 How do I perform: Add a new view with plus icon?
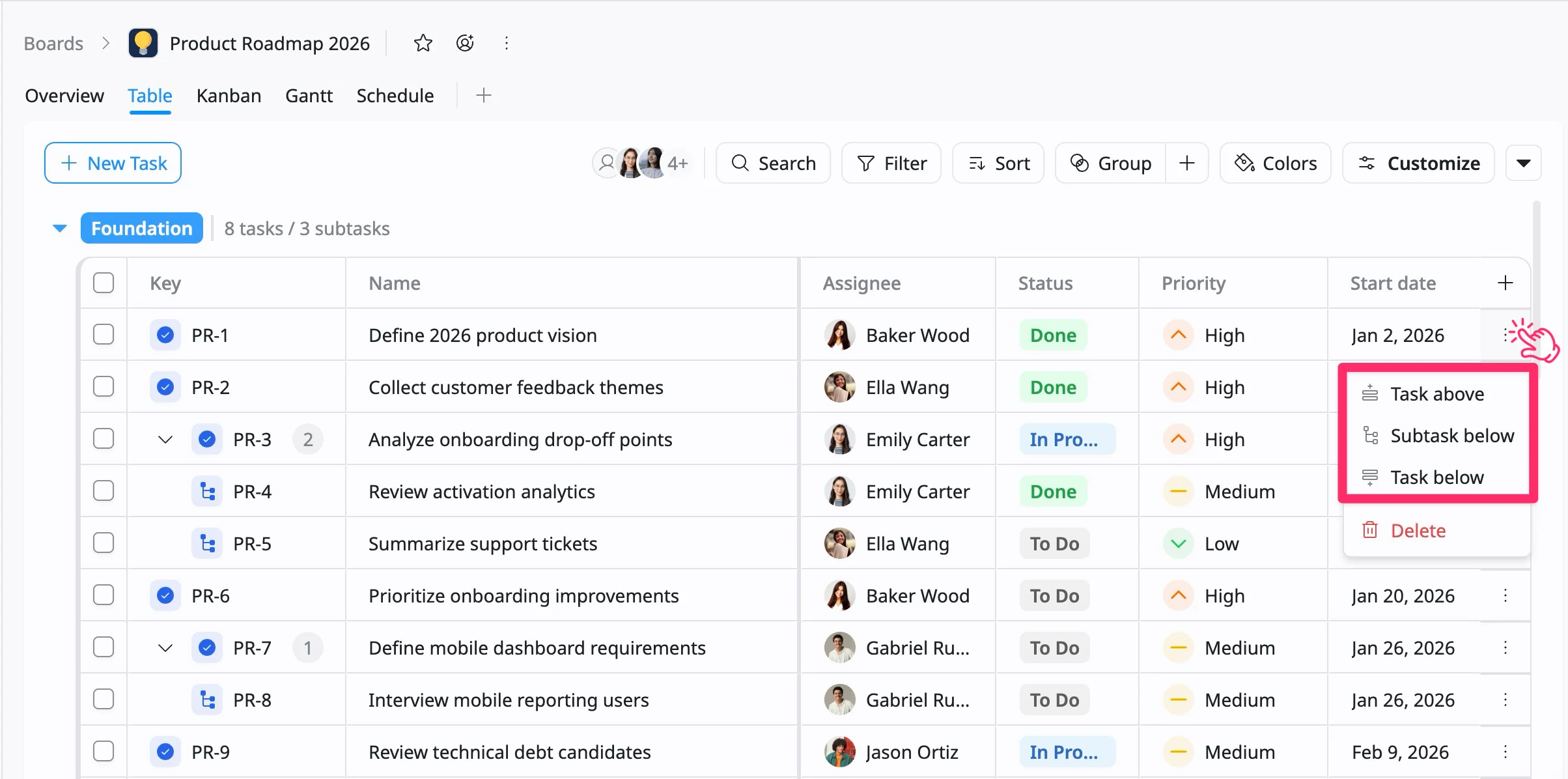[x=483, y=96]
